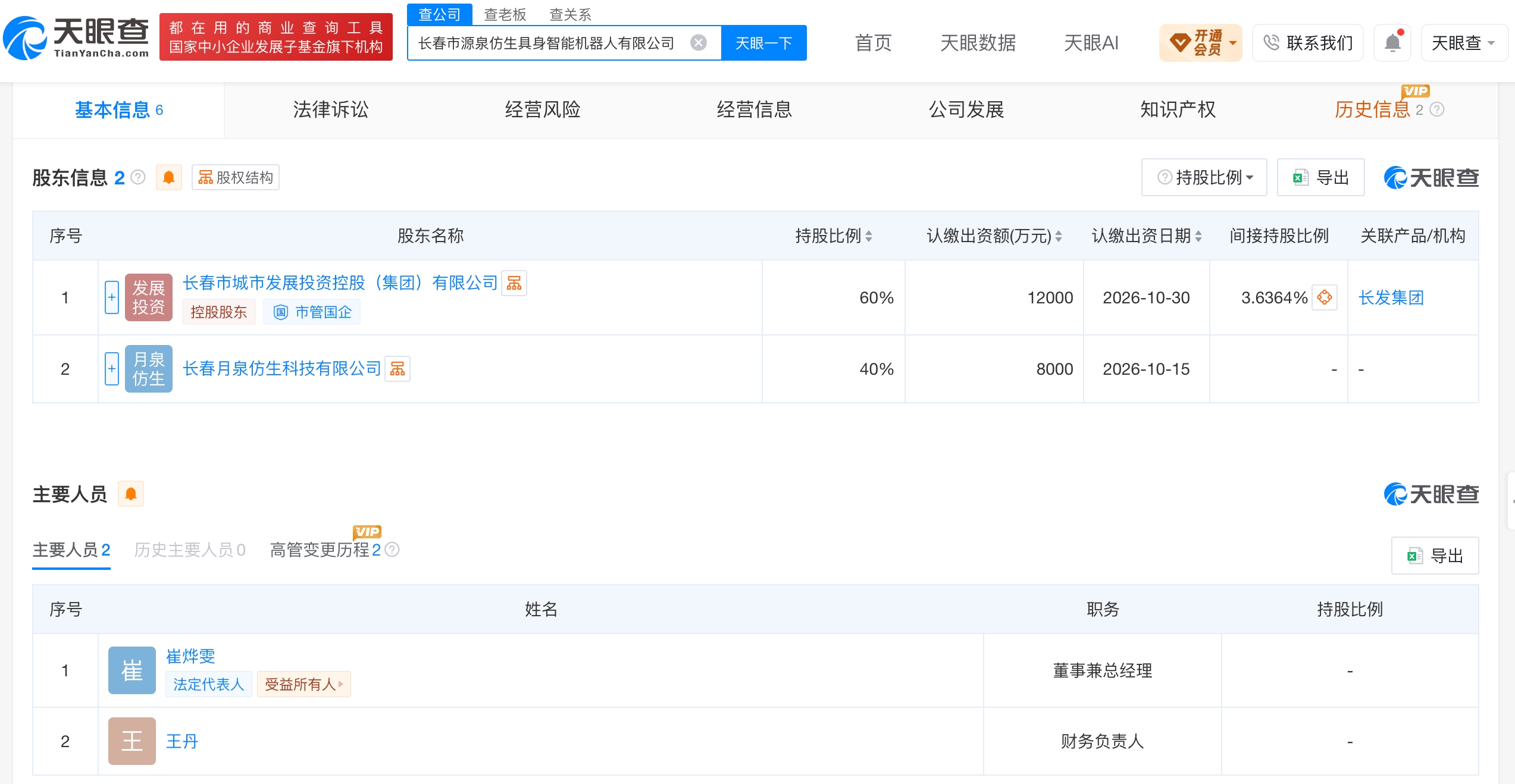Click the 财务负责人 position cell
Image resolution: width=1515 pixels, height=784 pixels.
point(1103,741)
